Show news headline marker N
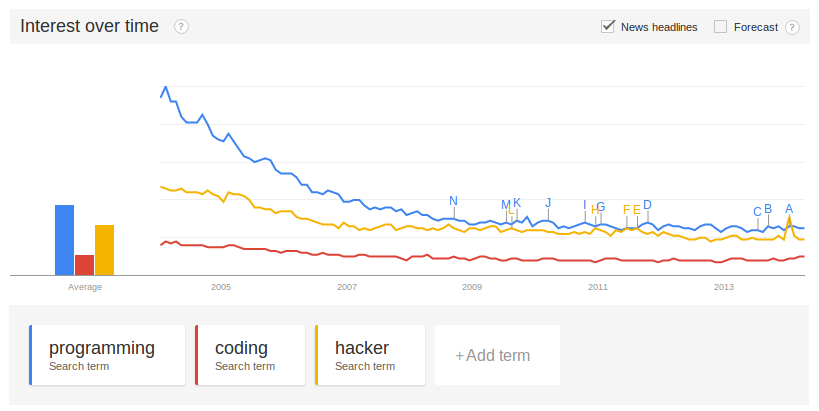Screen dimensions: 819x411 [453, 201]
